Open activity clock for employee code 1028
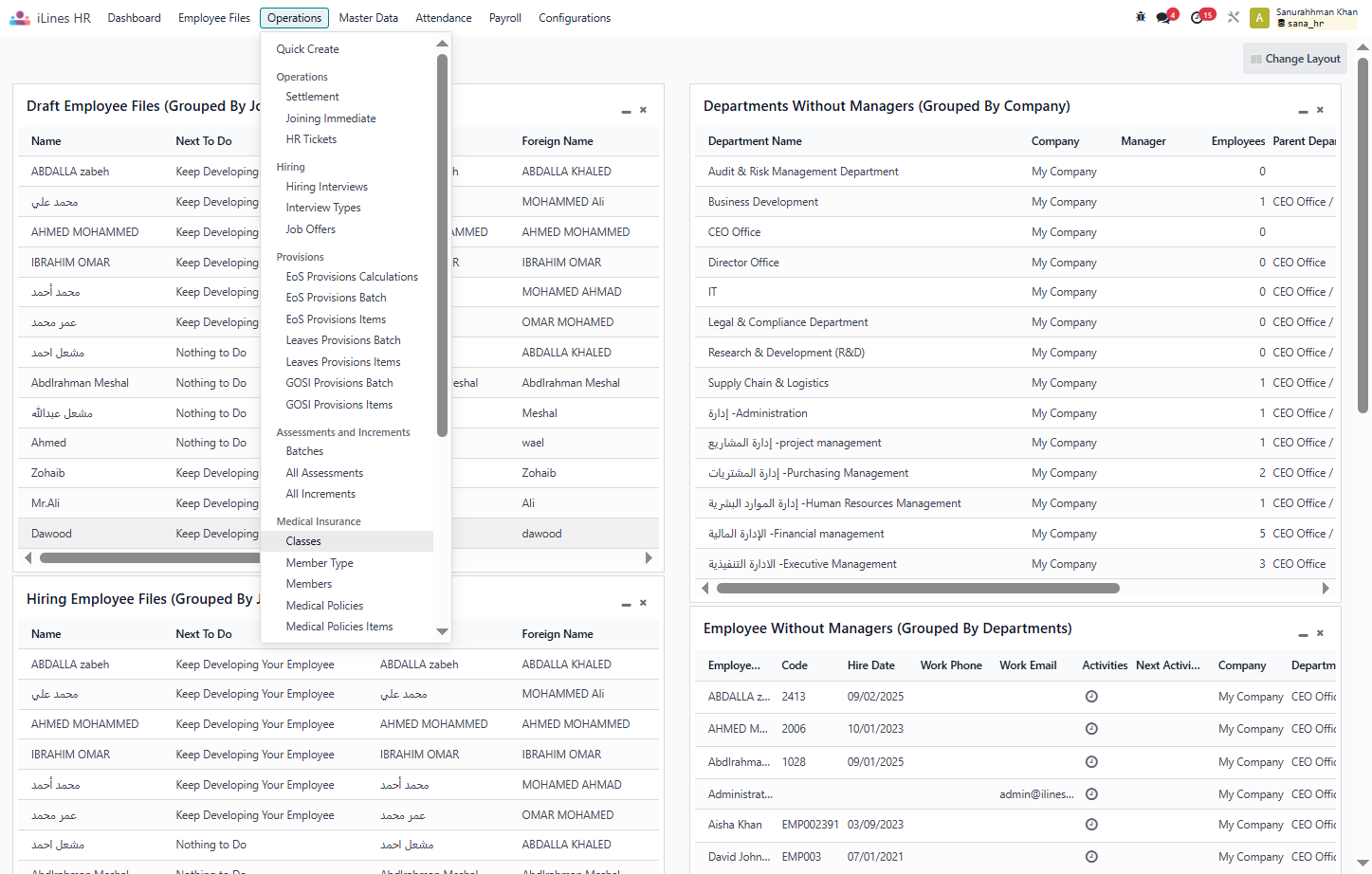The width and height of the screenshot is (1372, 874). click(1091, 762)
